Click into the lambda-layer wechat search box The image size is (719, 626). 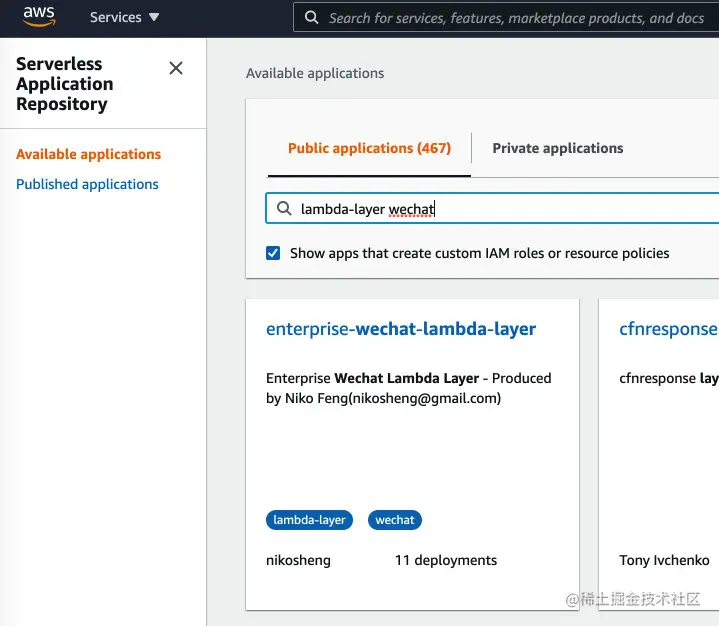(492, 208)
